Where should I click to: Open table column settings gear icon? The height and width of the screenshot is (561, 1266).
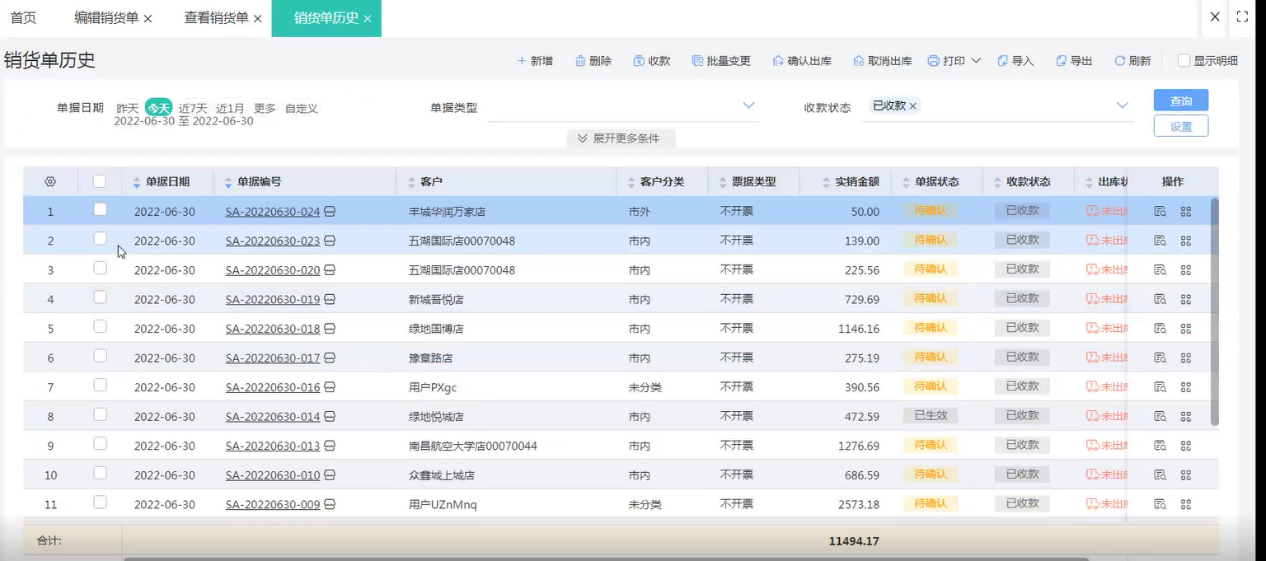(50, 182)
